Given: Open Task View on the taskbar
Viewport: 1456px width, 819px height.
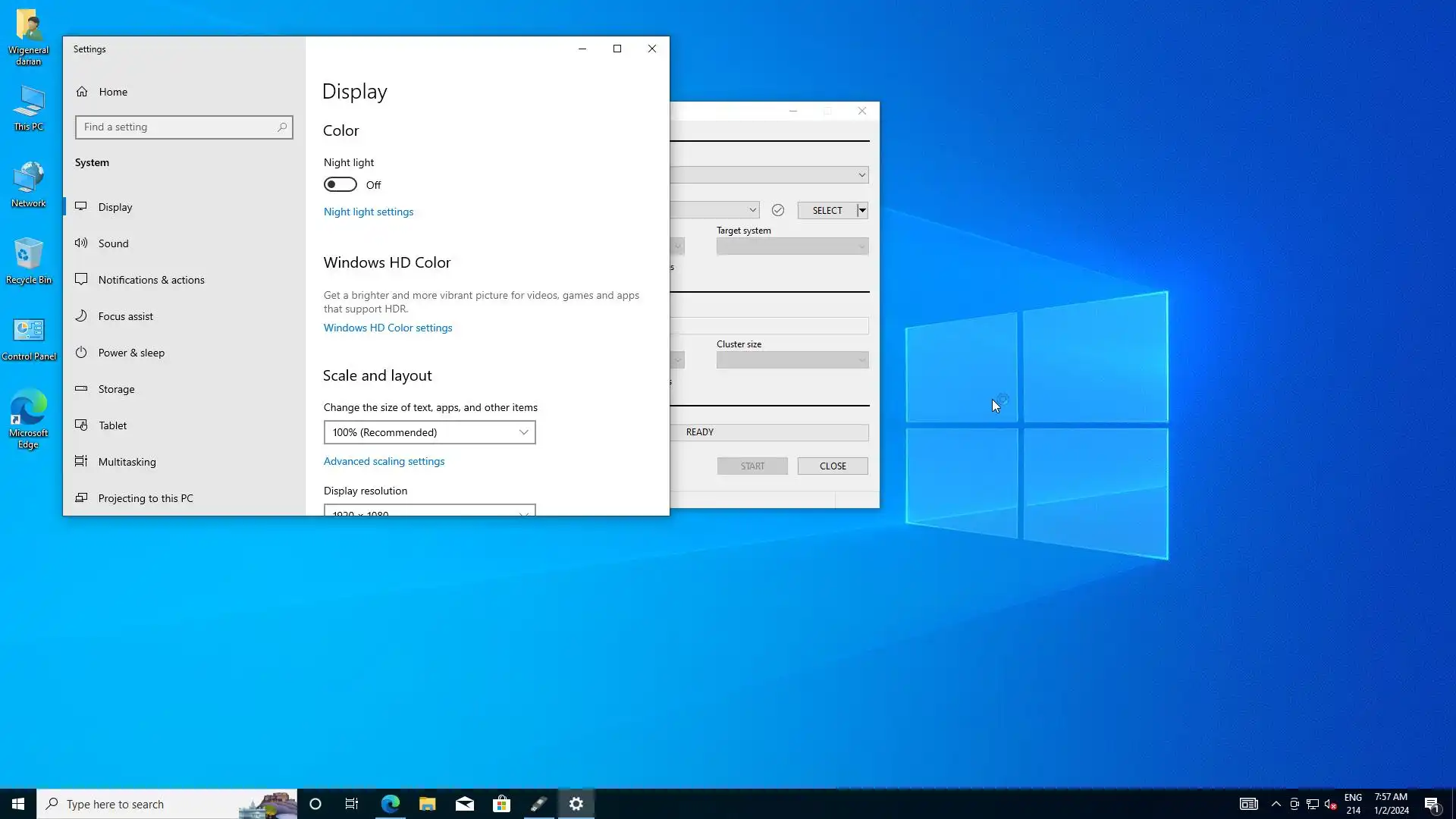Looking at the screenshot, I should click(x=352, y=804).
